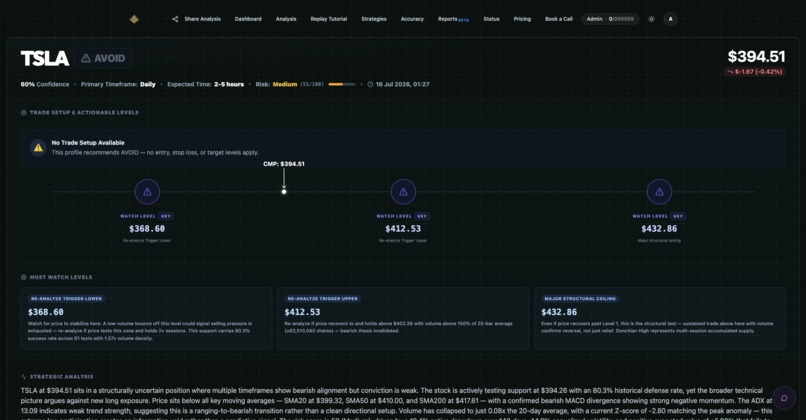
Task: Click the watch level icon above $432.86
Action: coord(659,192)
